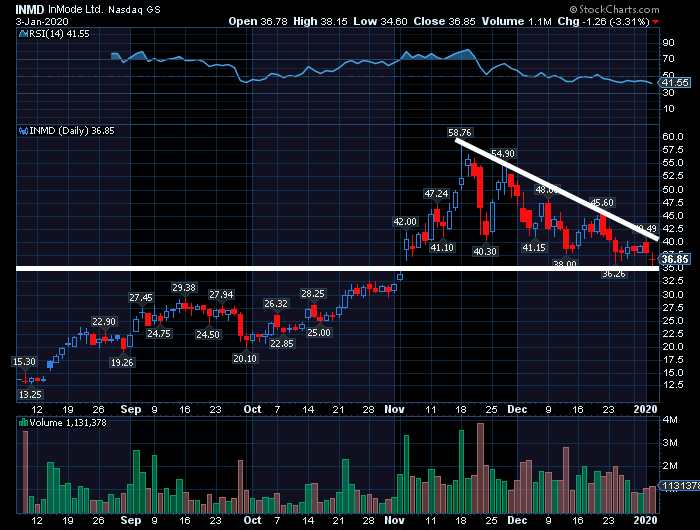Click the 2020 label on price axis
The height and width of the screenshot is (530, 700).
tap(646, 409)
